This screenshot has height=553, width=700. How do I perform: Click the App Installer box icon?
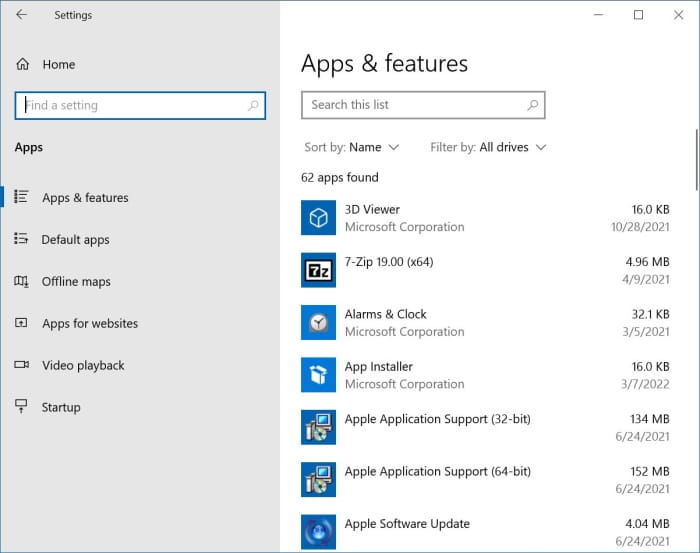(x=318, y=375)
